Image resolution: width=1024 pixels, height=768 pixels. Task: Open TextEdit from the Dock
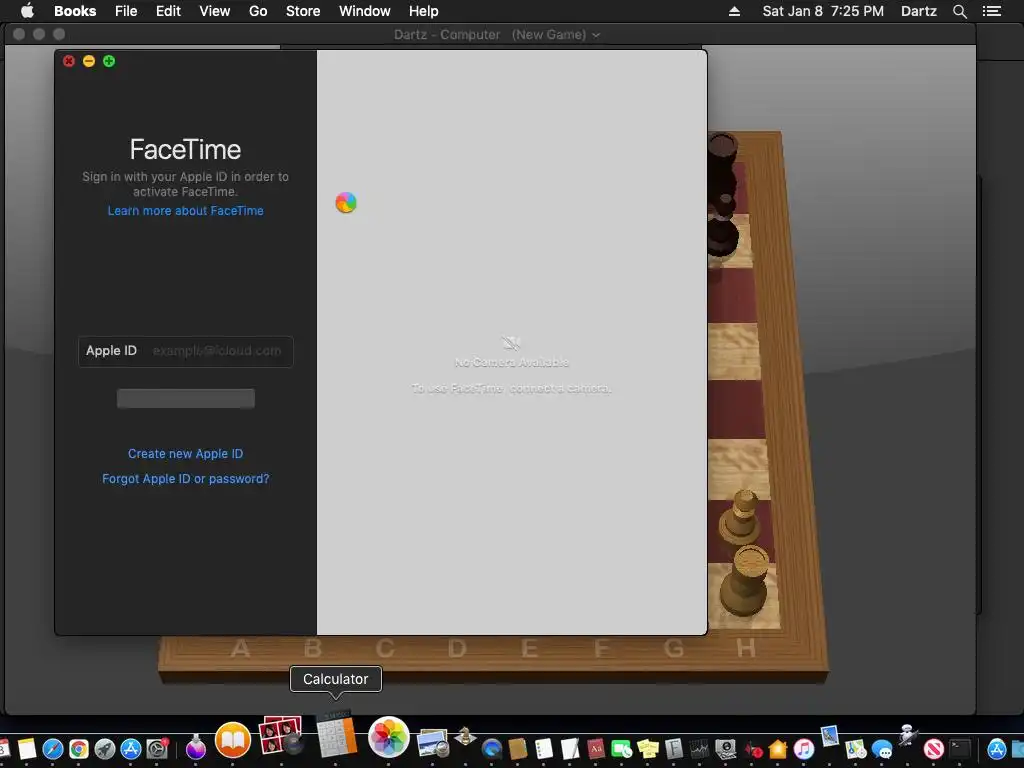(570, 748)
